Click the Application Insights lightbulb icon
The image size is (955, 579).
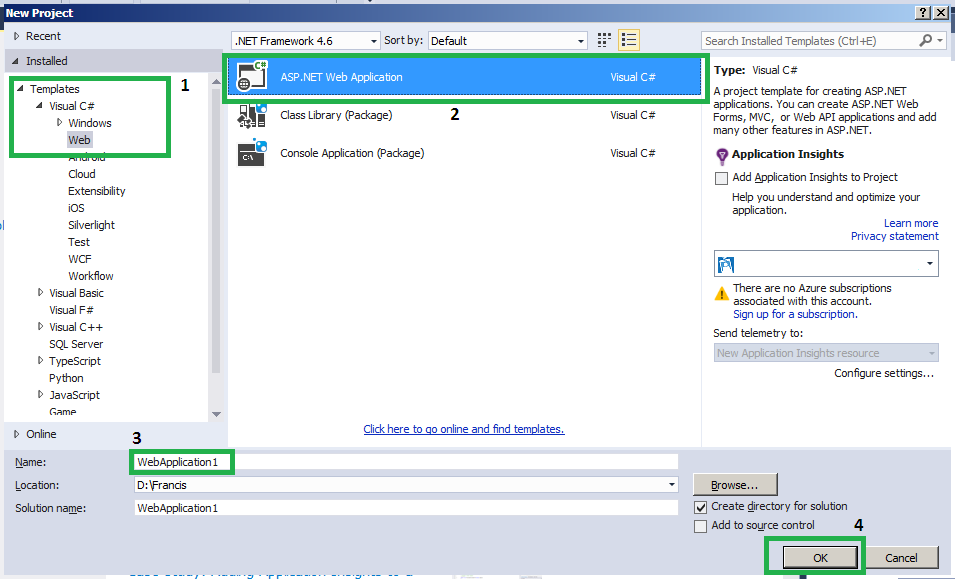(721, 156)
